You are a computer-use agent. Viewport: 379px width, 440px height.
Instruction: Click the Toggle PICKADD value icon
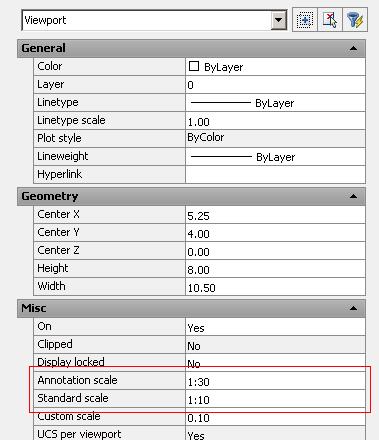pyautogui.click(x=305, y=20)
